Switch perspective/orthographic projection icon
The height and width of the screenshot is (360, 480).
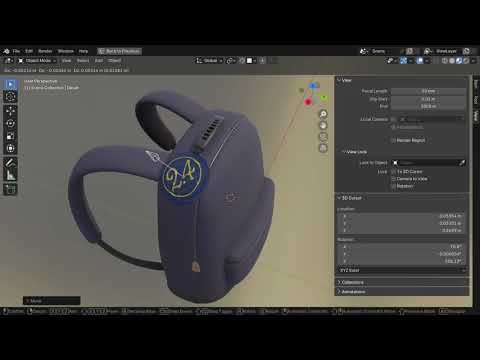(x=323, y=148)
